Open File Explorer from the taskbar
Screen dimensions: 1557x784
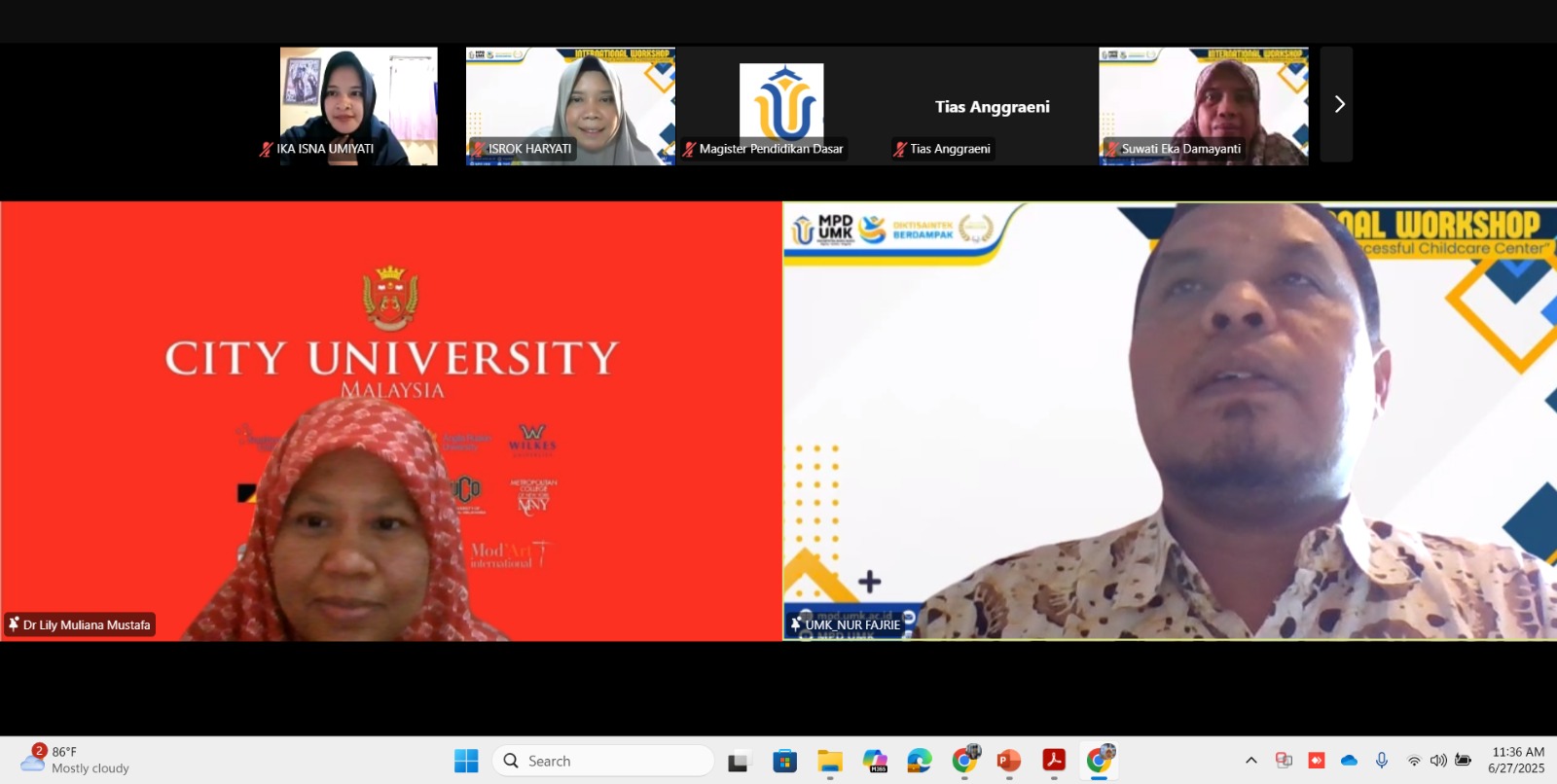coord(830,761)
